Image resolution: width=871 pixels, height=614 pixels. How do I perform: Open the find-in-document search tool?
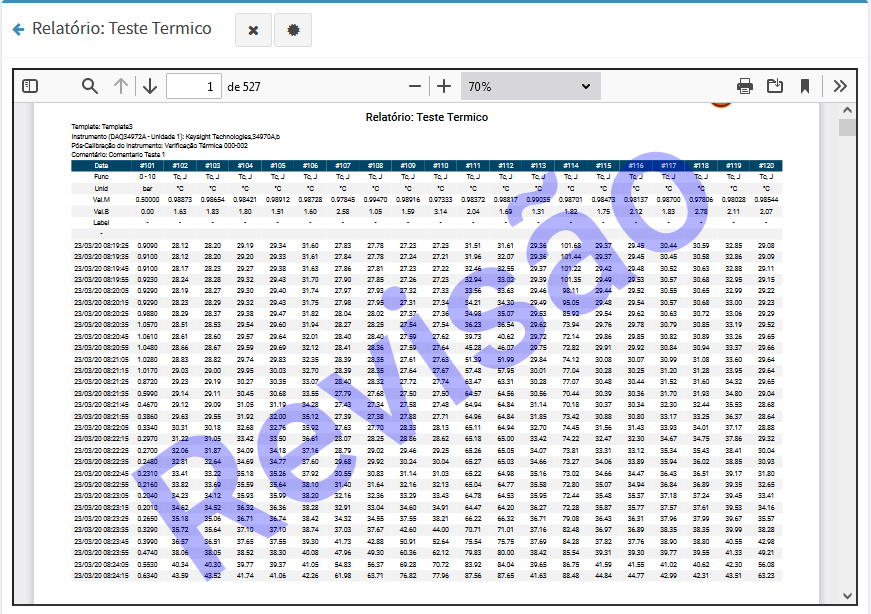90,86
